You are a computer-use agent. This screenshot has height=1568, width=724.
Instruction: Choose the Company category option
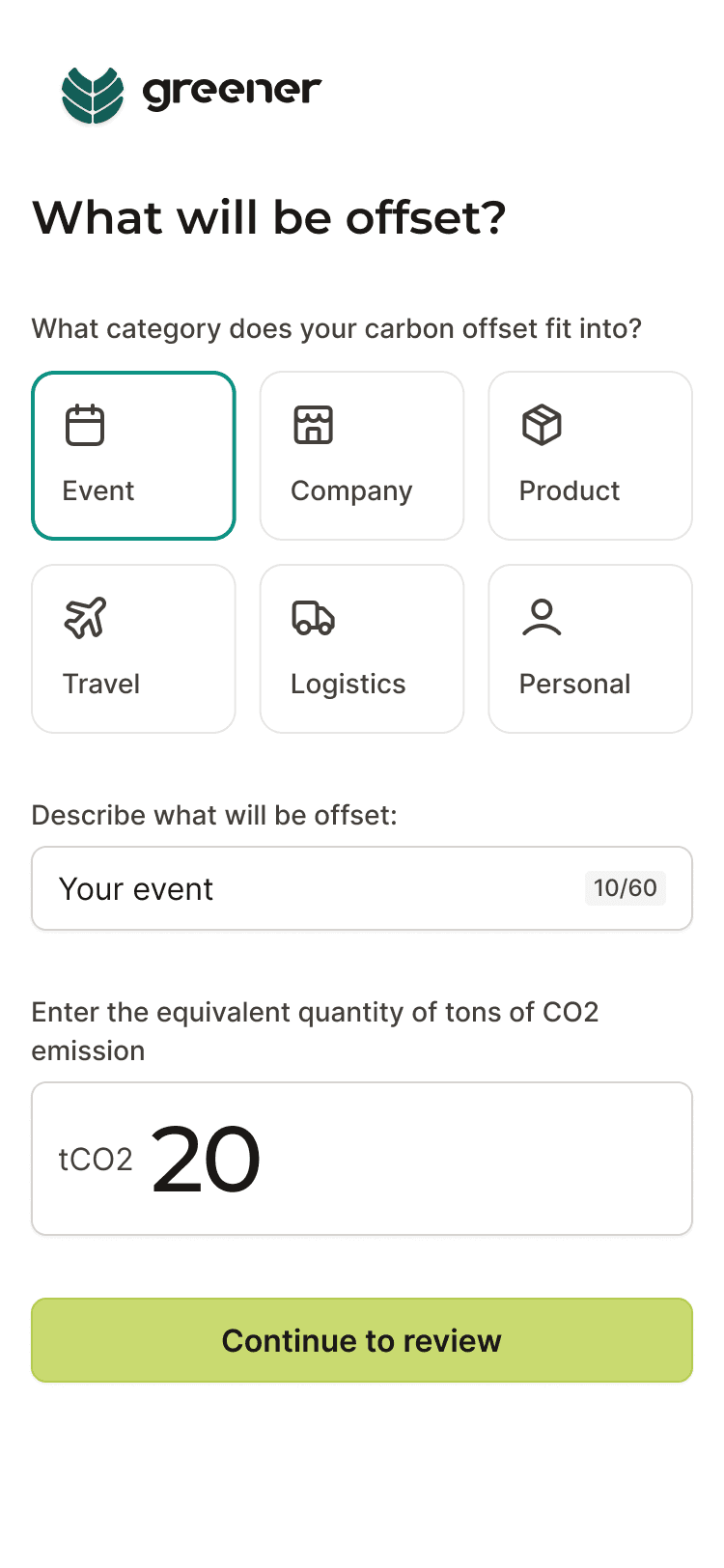tap(362, 456)
